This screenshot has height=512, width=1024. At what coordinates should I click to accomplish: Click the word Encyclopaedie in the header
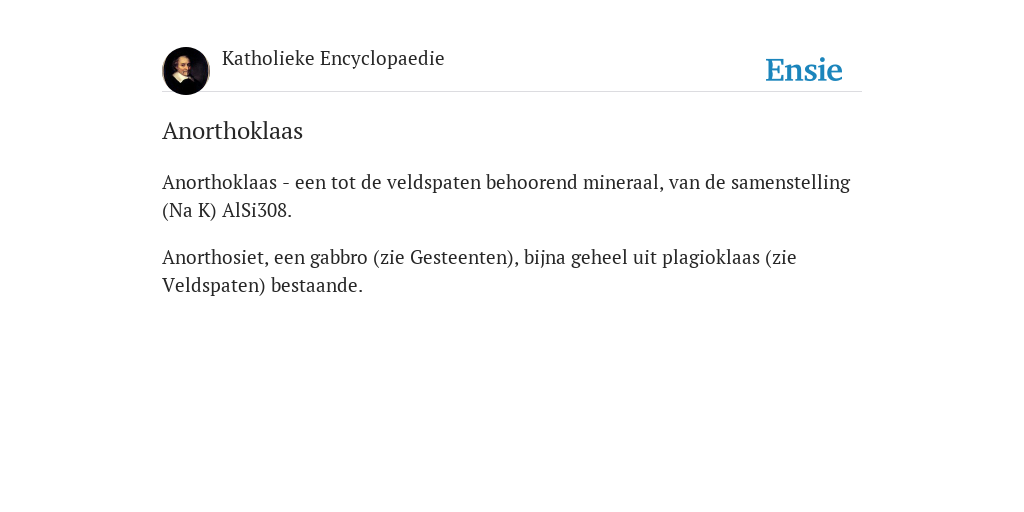[382, 59]
